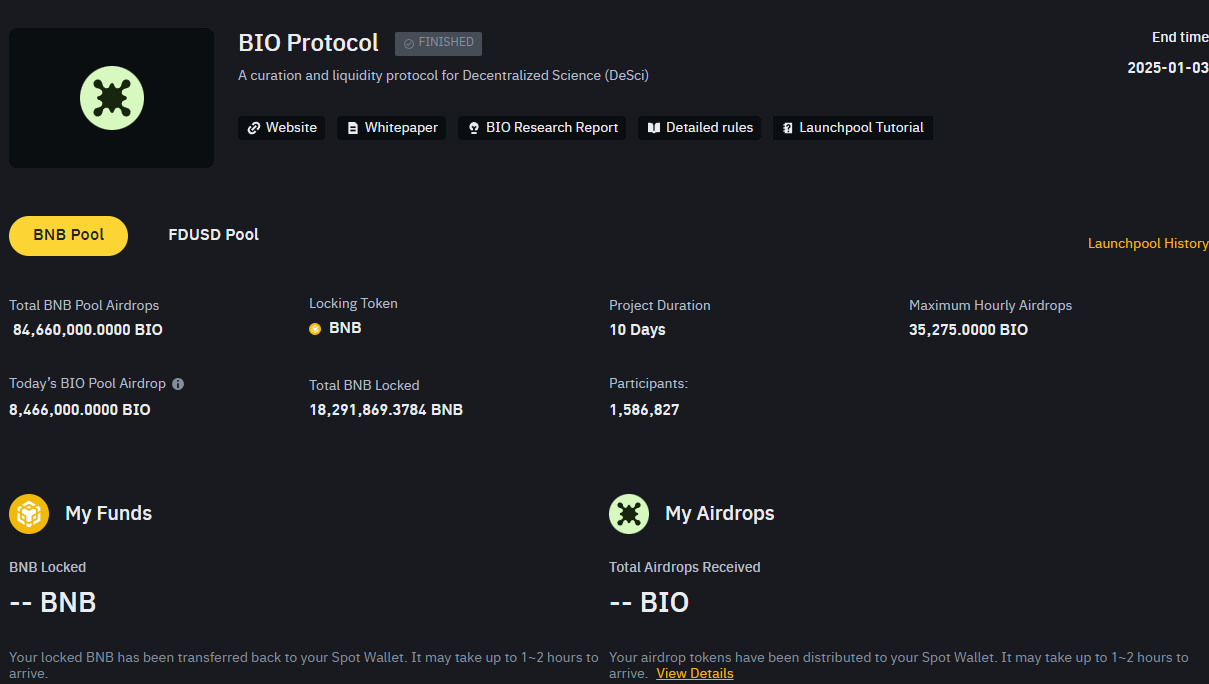Open the BIO Research Report
The image size is (1209, 684).
pos(542,128)
